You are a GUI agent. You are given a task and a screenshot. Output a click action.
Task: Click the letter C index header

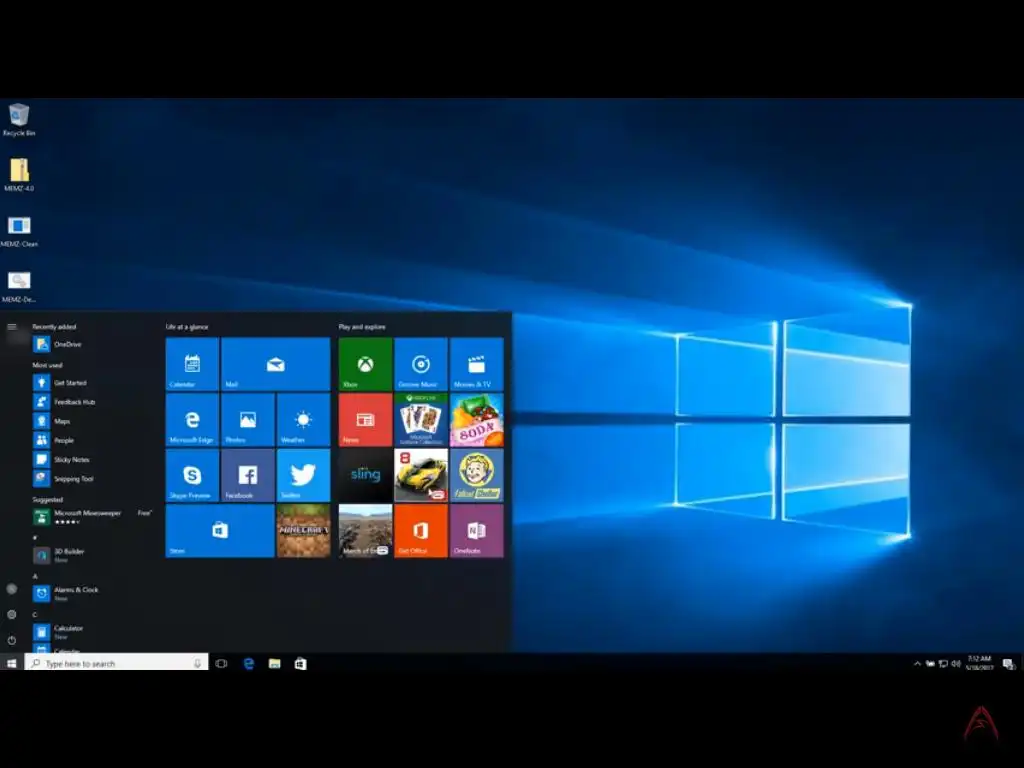pos(35,615)
